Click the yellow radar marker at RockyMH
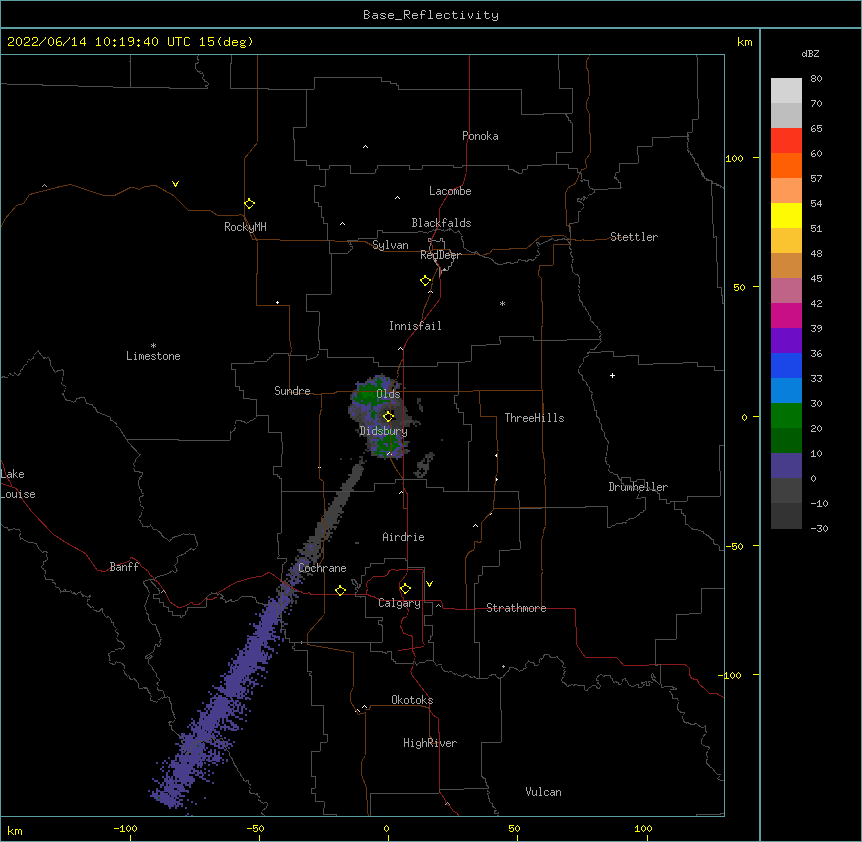Viewport: 862px width, 842px height. coord(249,204)
